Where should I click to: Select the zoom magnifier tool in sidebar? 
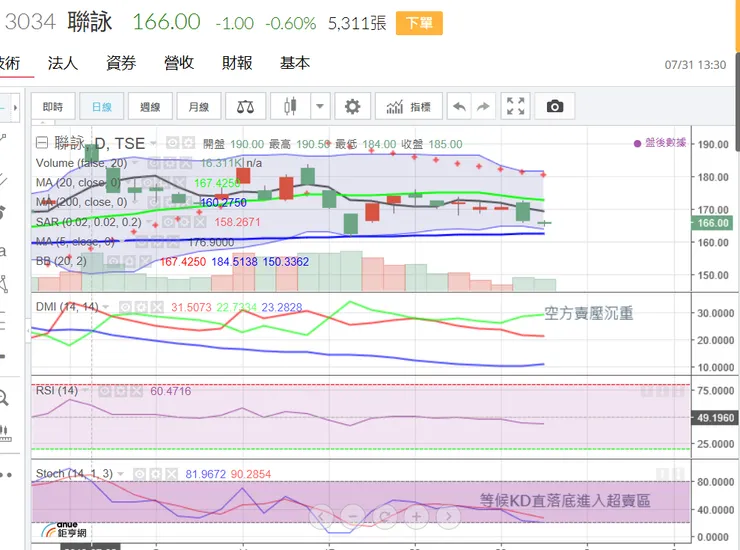pos(3,398)
